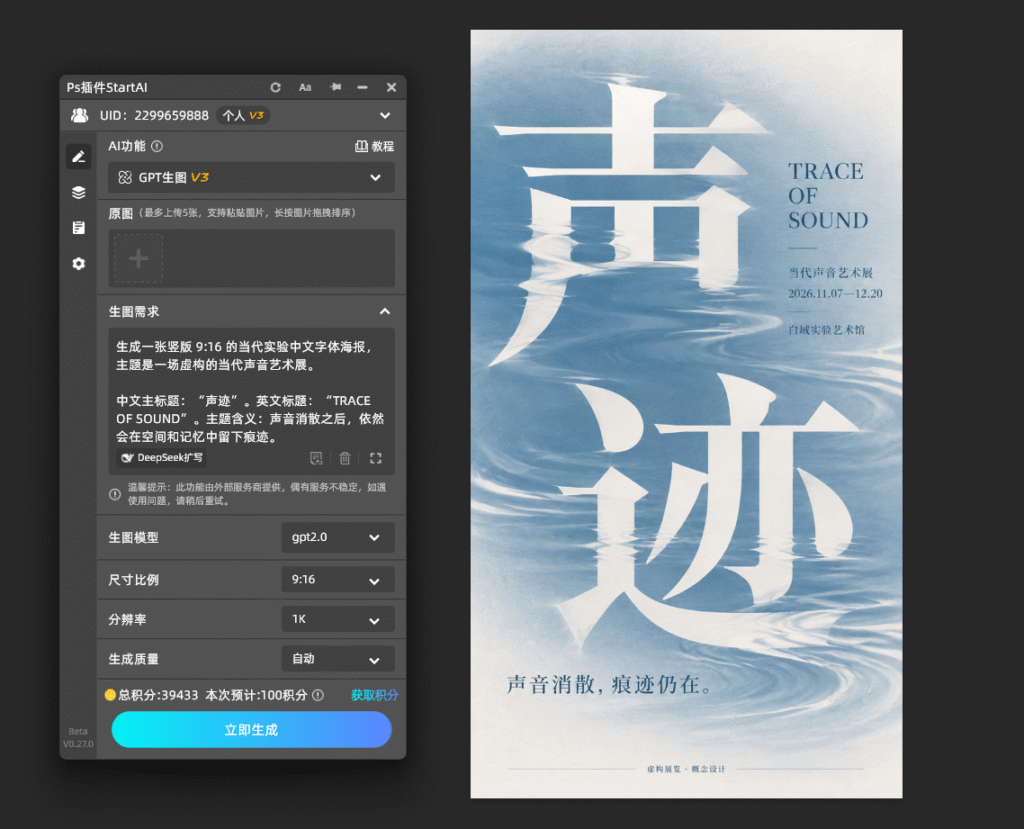Open the GPT生图 function dropdown
The image size is (1024, 829).
[x=251, y=178]
